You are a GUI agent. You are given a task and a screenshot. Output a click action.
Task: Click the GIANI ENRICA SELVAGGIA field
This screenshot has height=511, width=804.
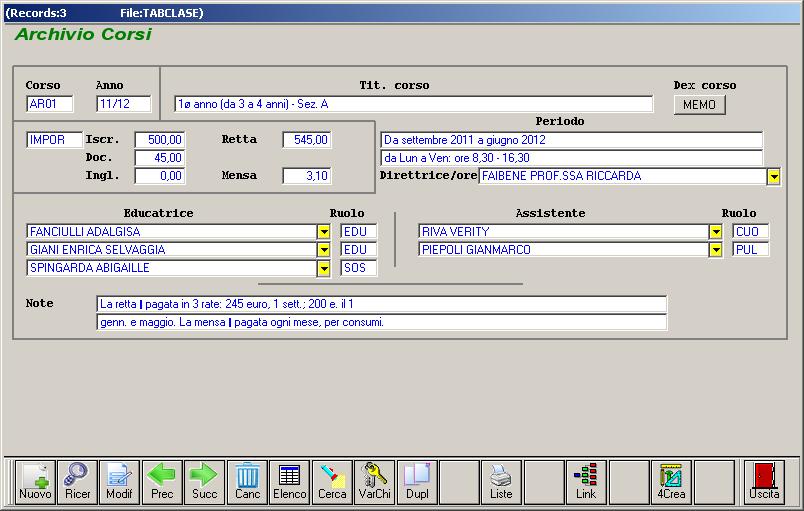(x=172, y=250)
